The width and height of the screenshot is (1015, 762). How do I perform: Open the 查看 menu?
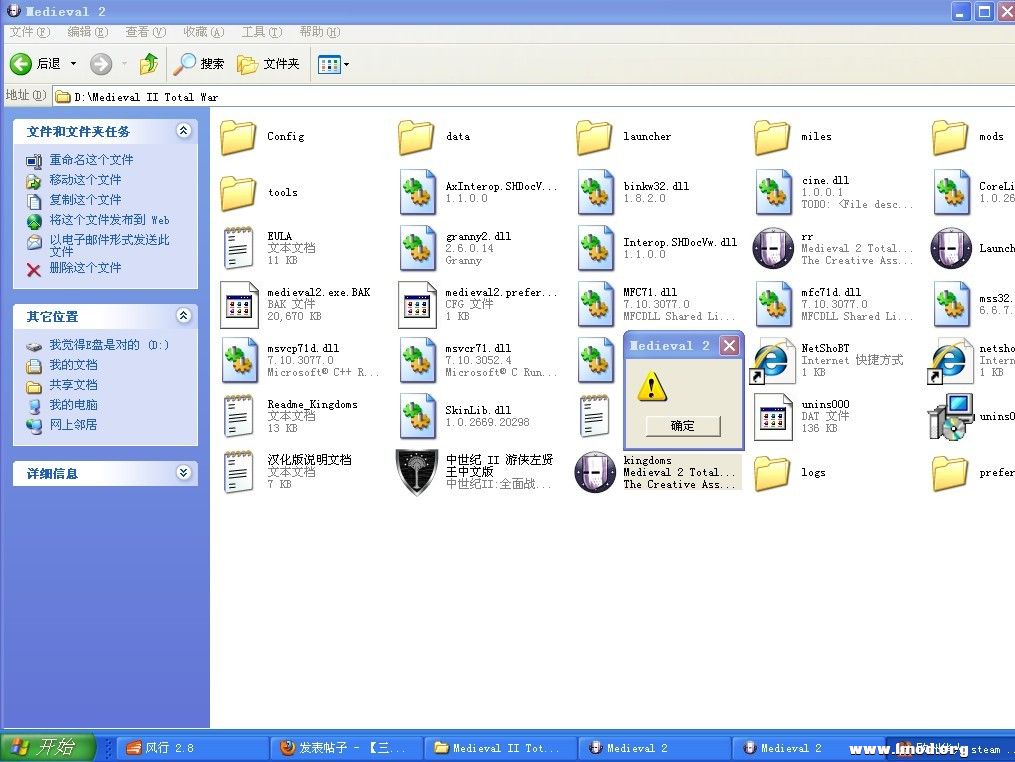(x=144, y=31)
